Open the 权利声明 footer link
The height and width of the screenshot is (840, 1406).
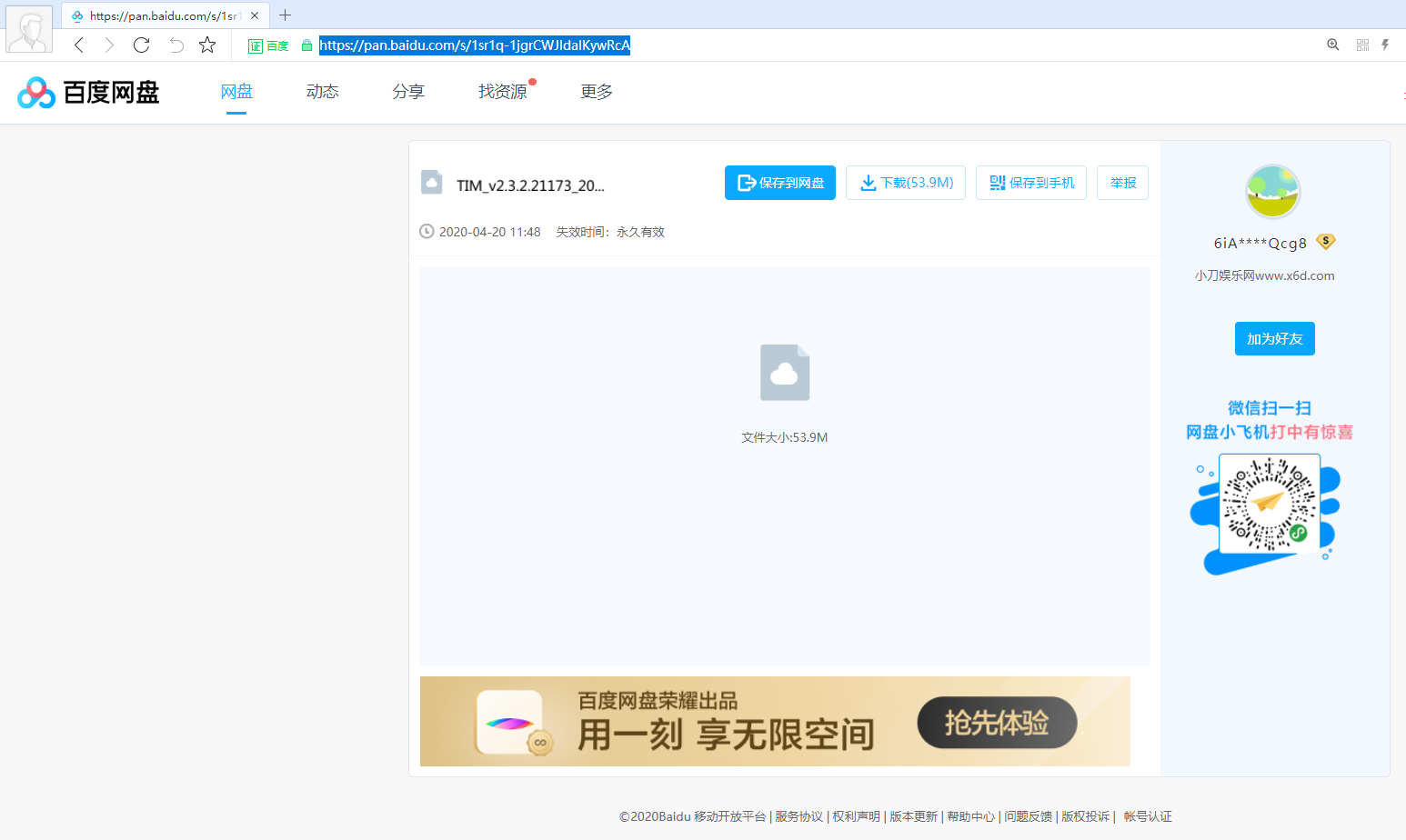coord(856,816)
